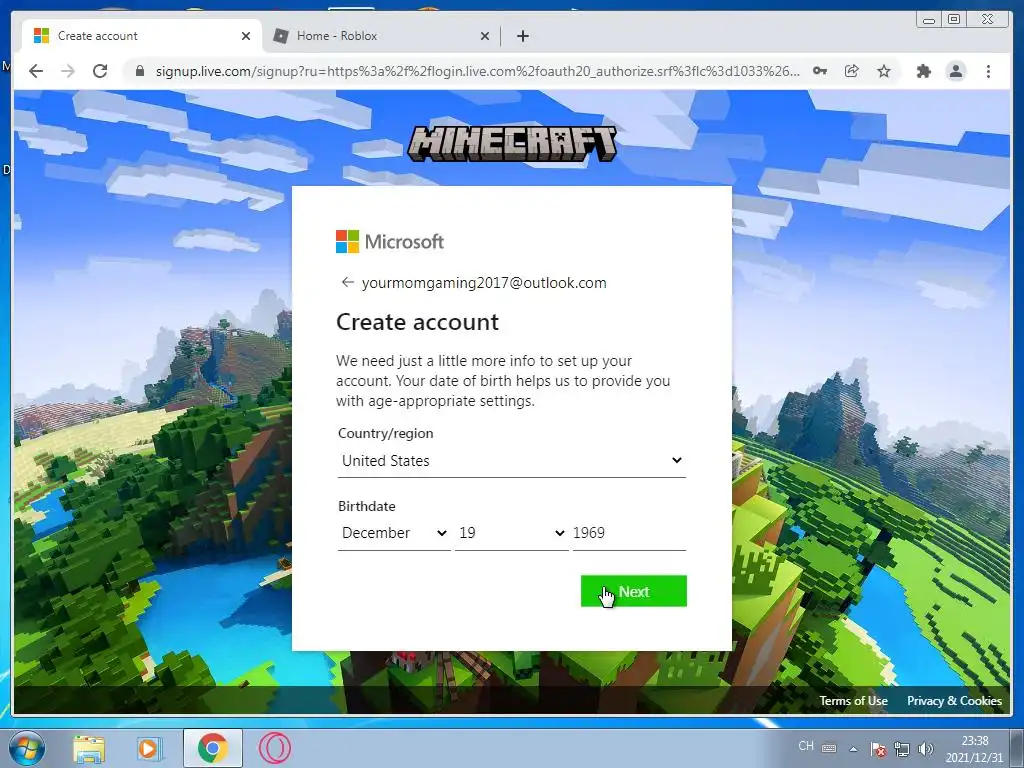The height and width of the screenshot is (768, 1024).
Task: Go back with the browser back arrow
Action: click(x=36, y=71)
